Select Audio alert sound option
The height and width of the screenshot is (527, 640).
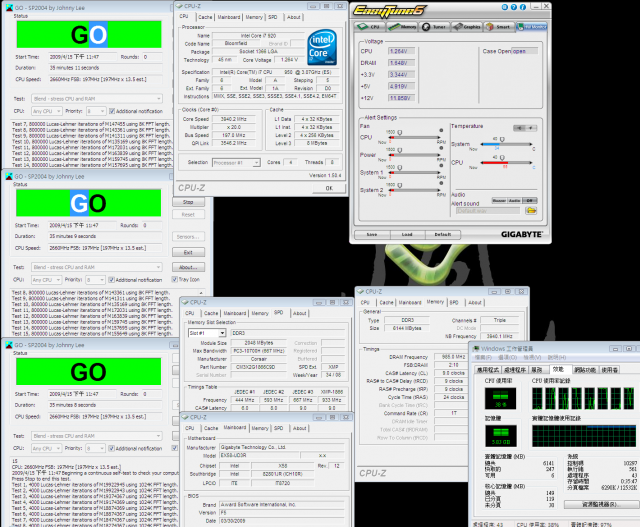tap(514, 200)
